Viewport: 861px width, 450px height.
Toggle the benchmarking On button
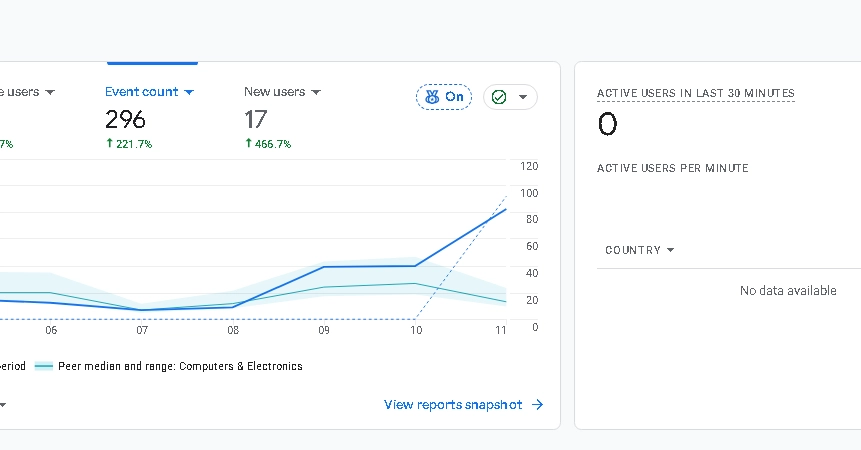click(444, 97)
